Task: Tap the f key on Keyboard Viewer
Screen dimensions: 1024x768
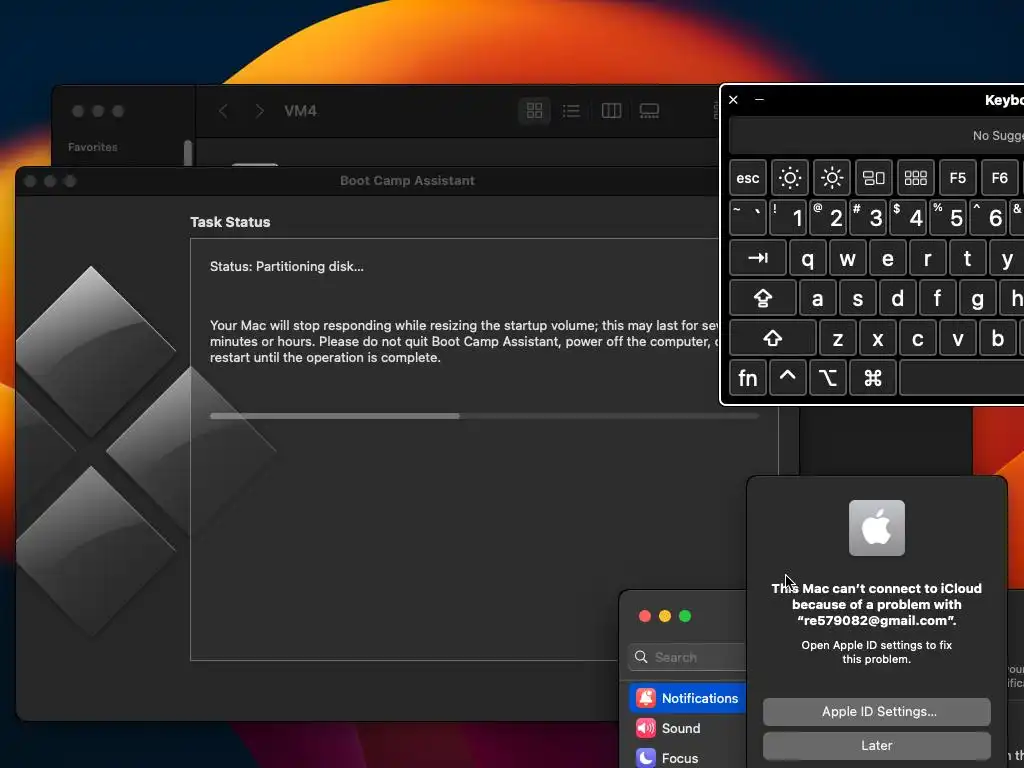Action: [938, 298]
